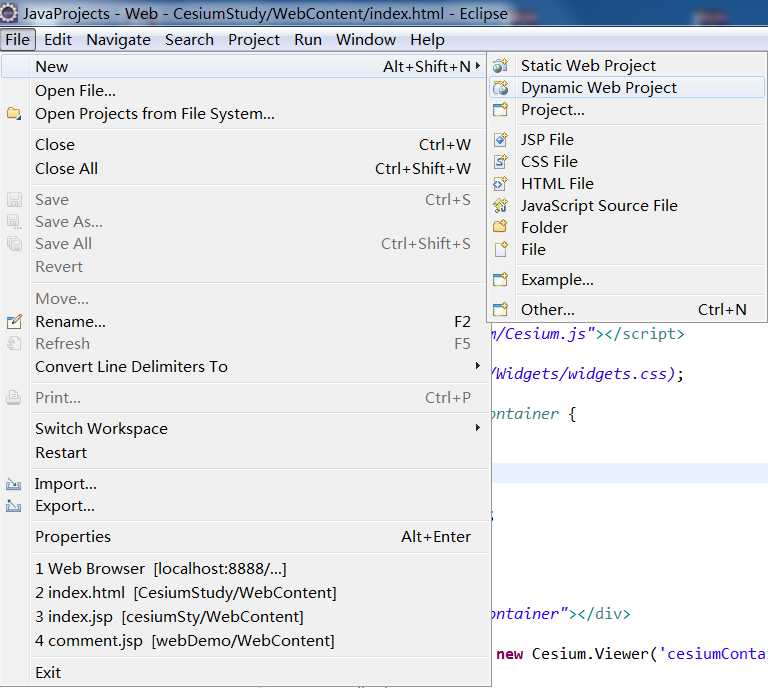The width and height of the screenshot is (768, 688).
Task: Expand the New submenu arrow
Action: click(x=478, y=66)
